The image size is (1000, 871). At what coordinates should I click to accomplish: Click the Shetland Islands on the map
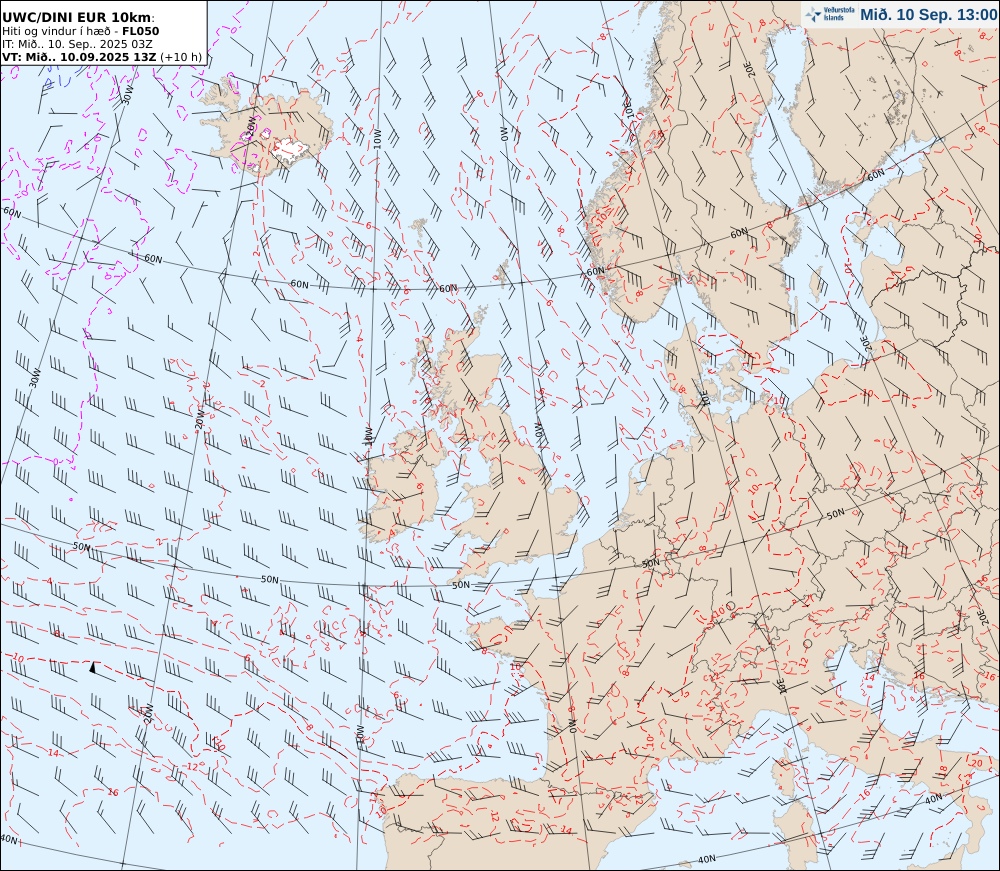(x=503, y=272)
